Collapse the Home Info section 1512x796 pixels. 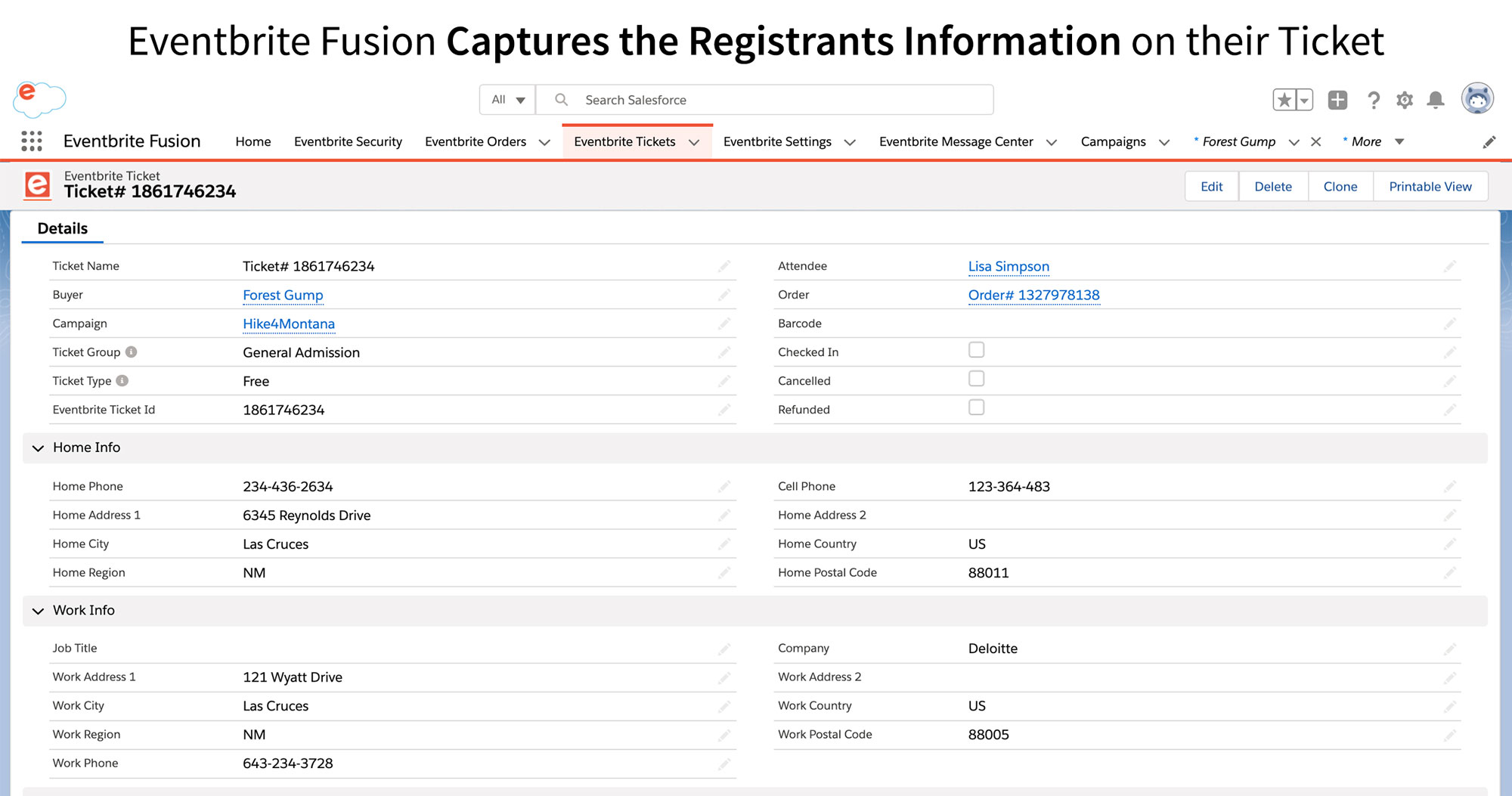point(38,448)
